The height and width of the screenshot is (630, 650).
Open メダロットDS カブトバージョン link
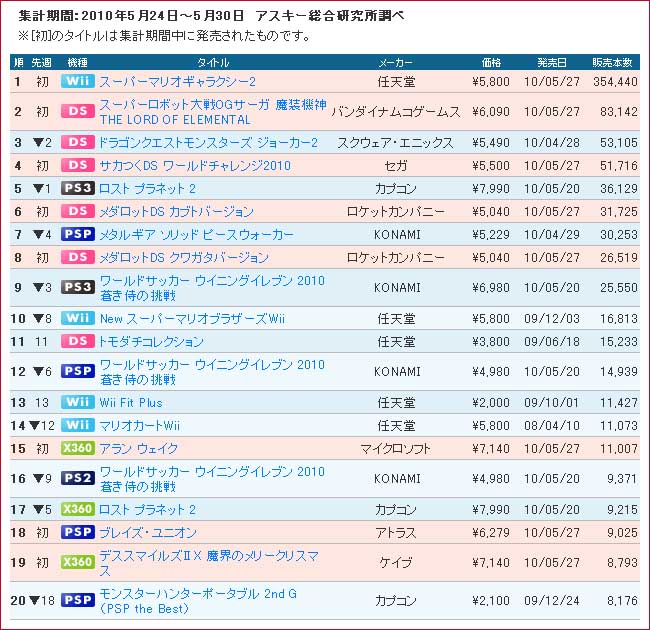(x=176, y=211)
